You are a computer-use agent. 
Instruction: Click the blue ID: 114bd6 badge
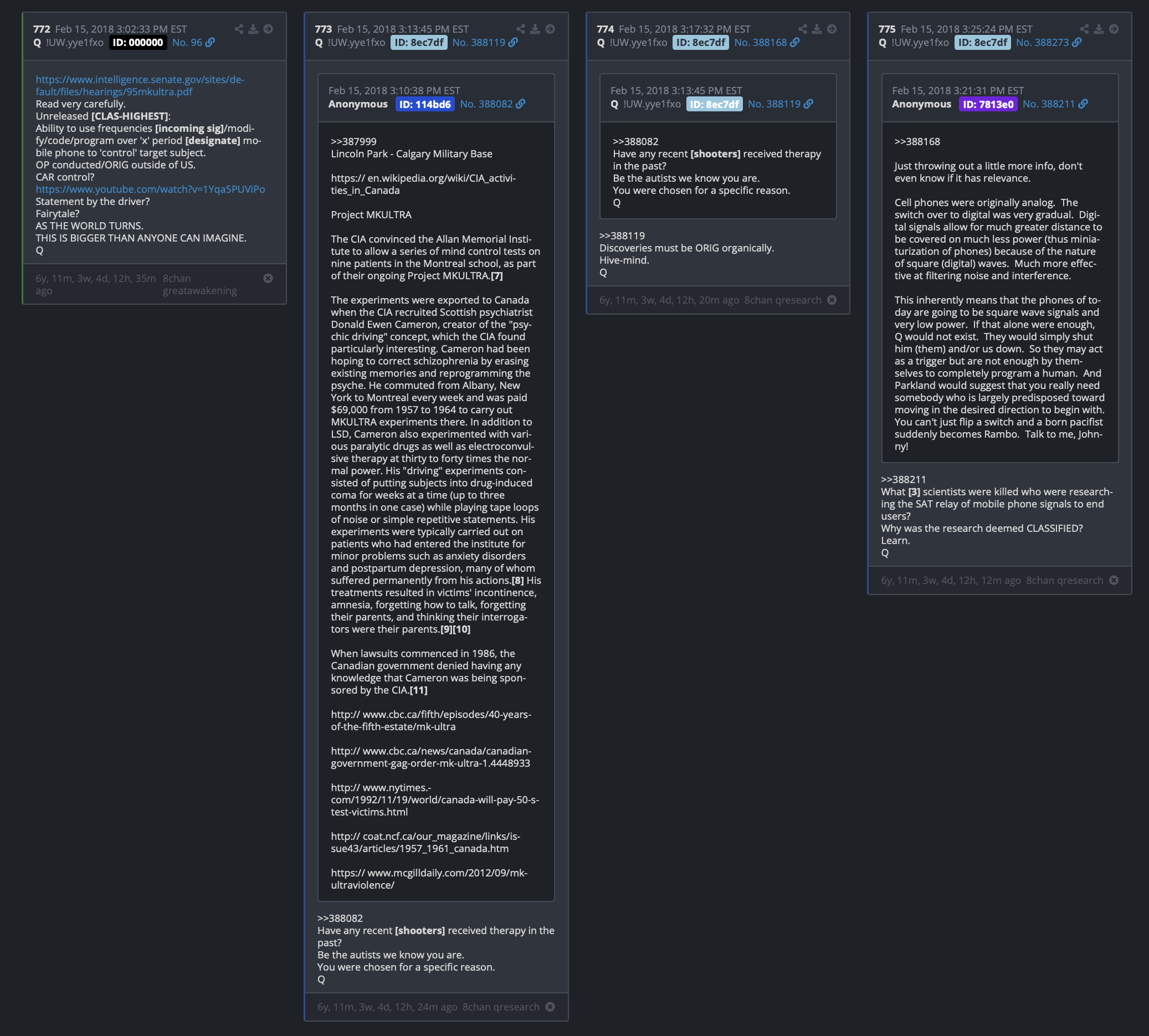tap(424, 104)
